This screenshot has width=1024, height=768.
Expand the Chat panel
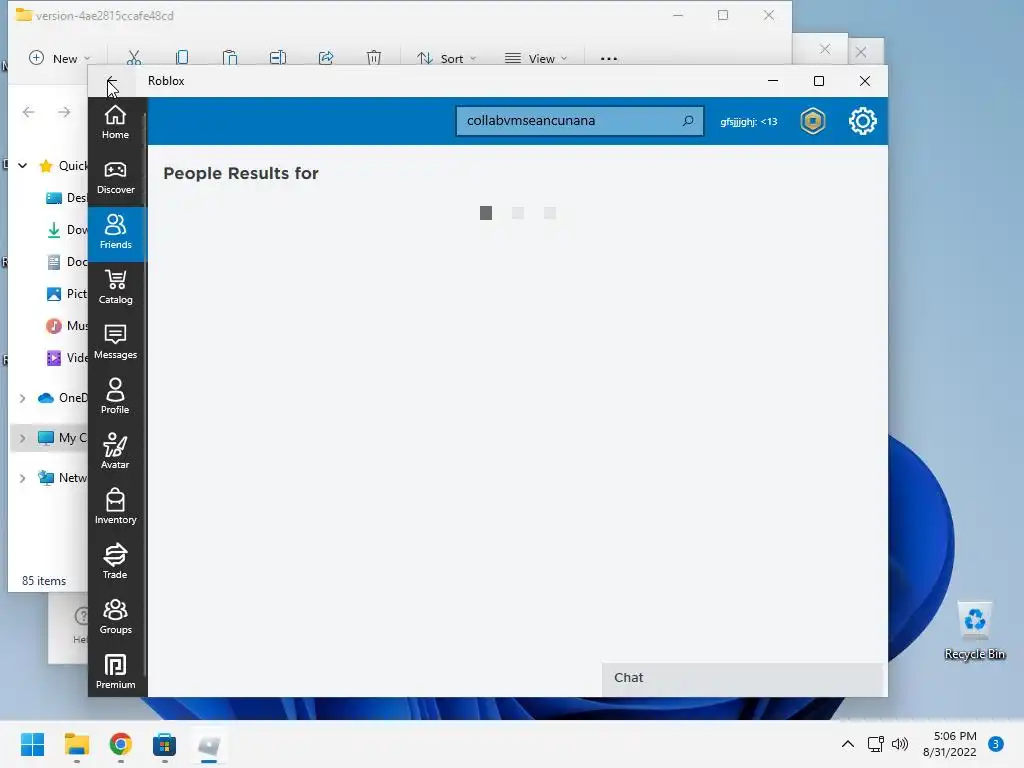743,678
